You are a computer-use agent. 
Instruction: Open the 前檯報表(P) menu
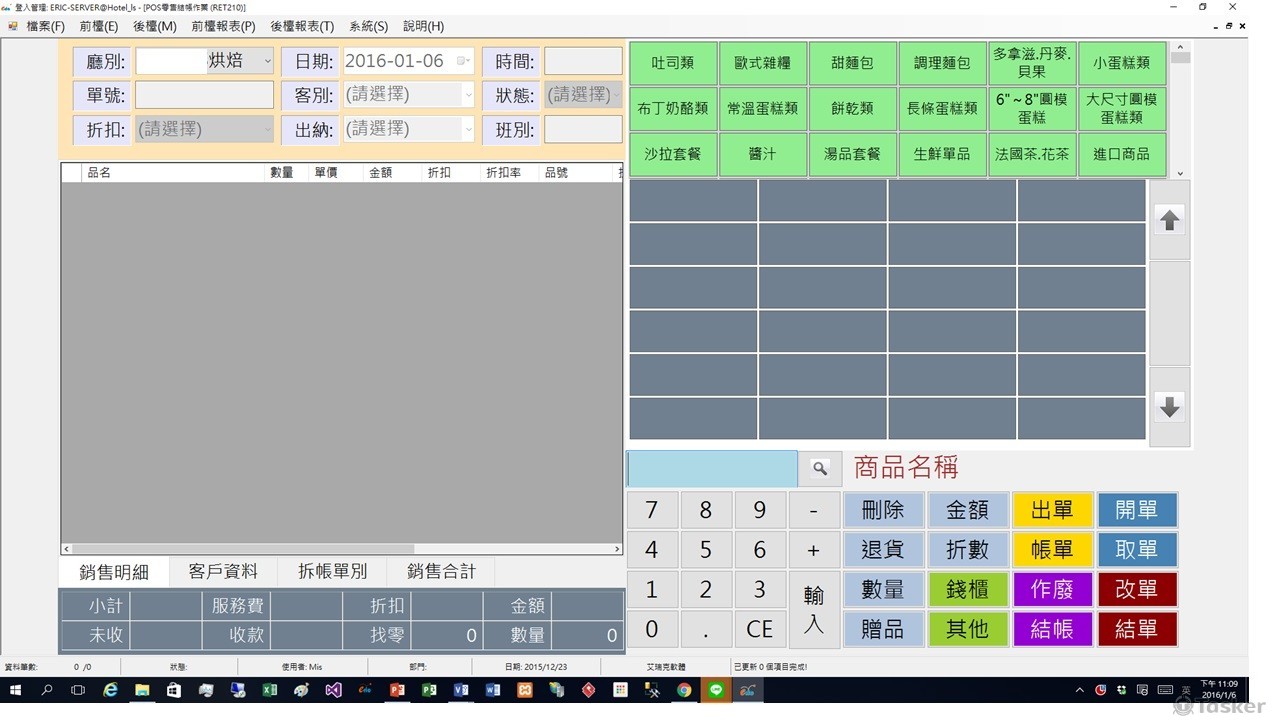[223, 26]
